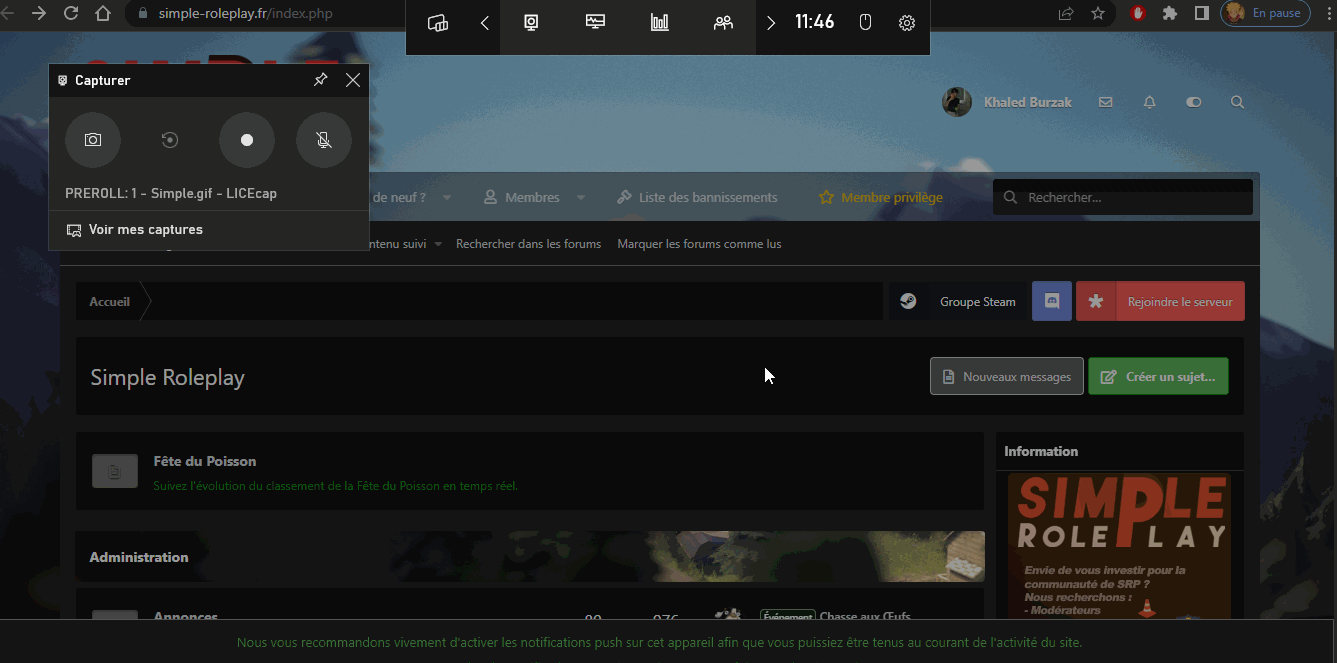Toggle the Performance widget in Game Bar
Viewport: 1337px width, 663px height.
pyautogui.click(x=596, y=23)
